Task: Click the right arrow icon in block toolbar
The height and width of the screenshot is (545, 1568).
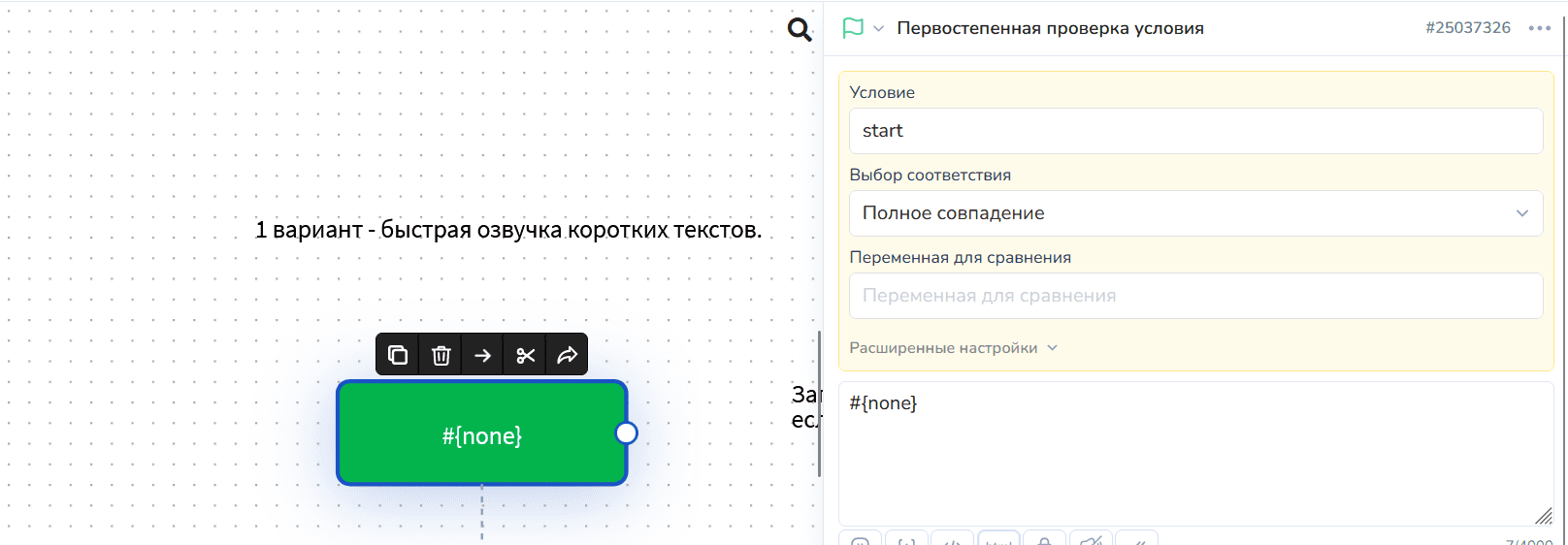Action: pyautogui.click(x=482, y=355)
